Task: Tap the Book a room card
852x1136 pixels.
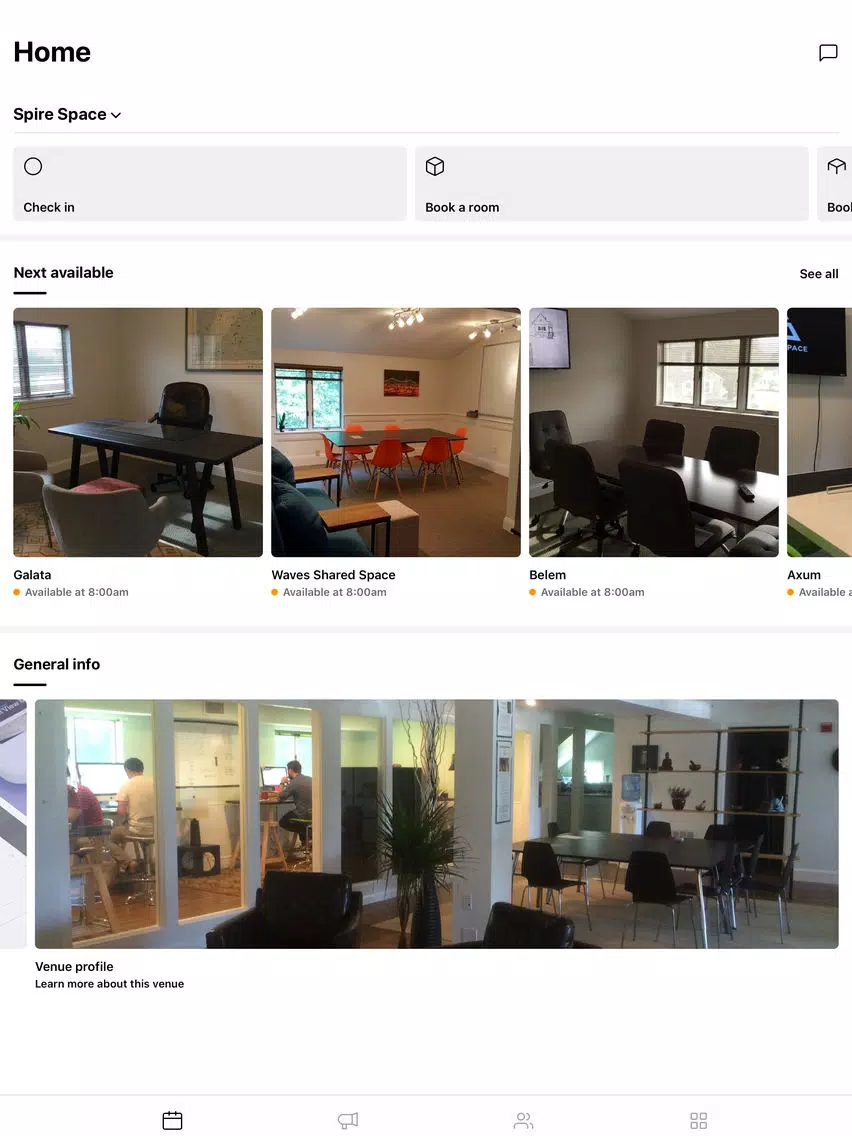Action: pyautogui.click(x=611, y=184)
